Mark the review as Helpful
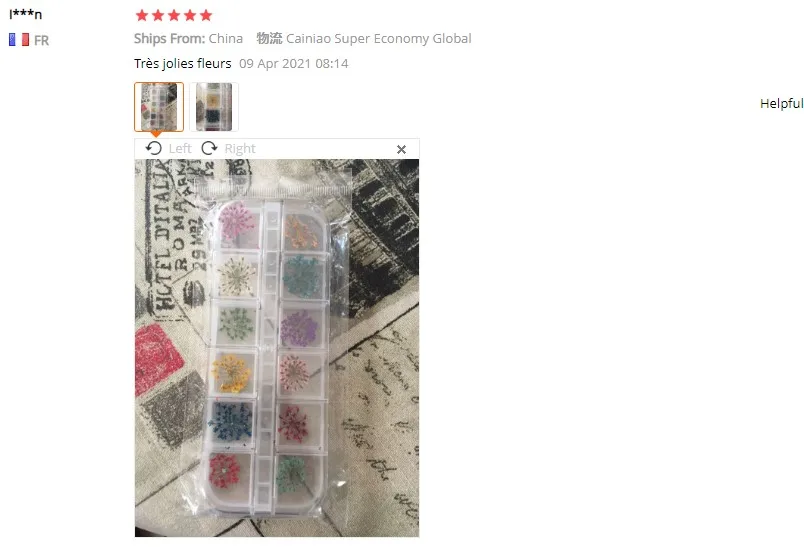804x547 pixels. [781, 104]
